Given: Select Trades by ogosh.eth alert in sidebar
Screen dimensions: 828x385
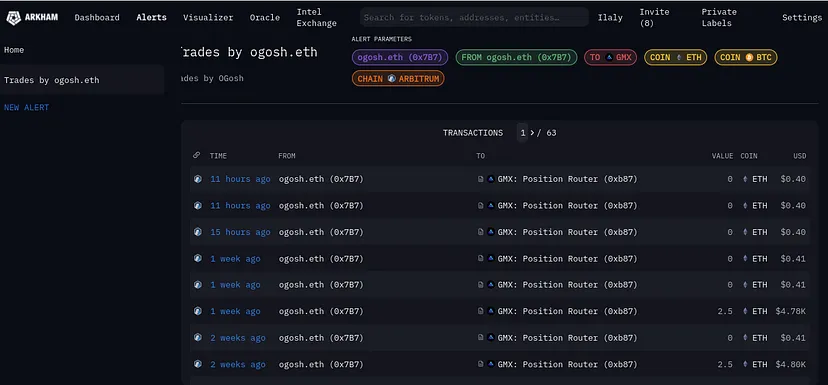Looking at the screenshot, I should click(x=82, y=80).
